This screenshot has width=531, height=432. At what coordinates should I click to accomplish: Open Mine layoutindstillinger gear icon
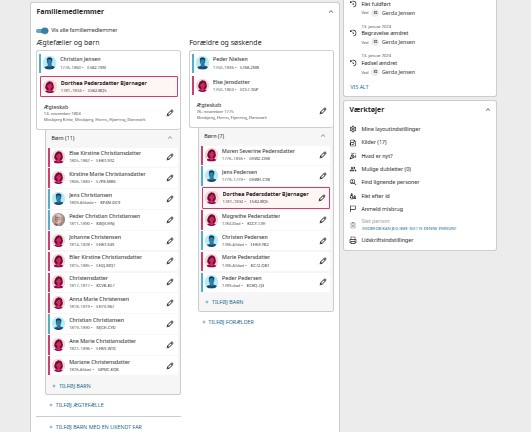353,129
